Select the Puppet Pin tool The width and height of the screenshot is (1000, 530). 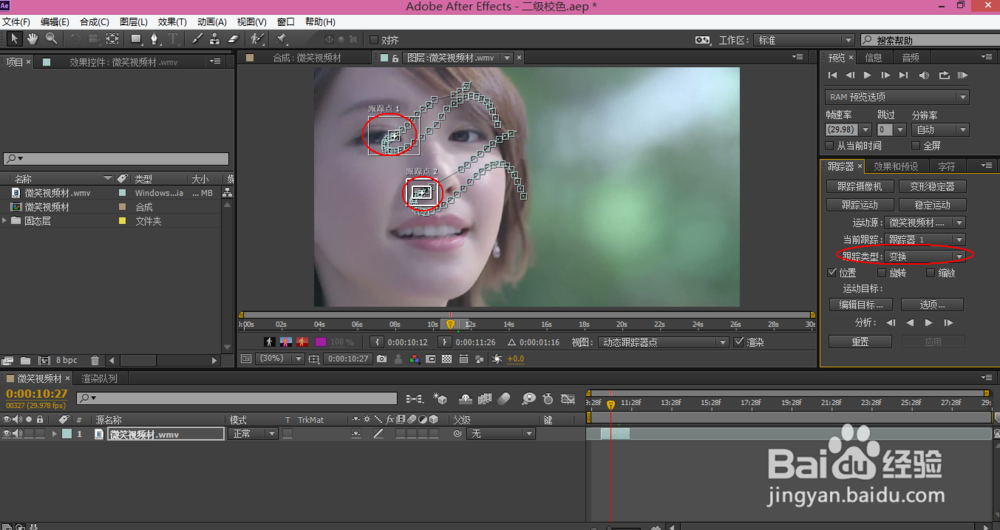tap(281, 39)
